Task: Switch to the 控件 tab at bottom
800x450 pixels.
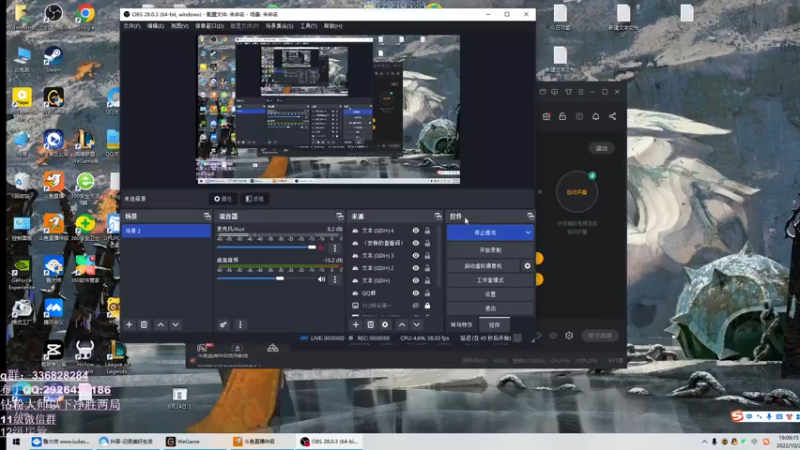Action: (494, 325)
